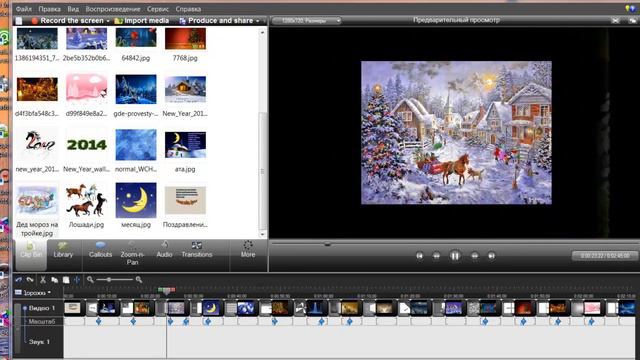The width and height of the screenshot is (640, 360).
Task: Click the step-forward button
Action: click(474, 256)
